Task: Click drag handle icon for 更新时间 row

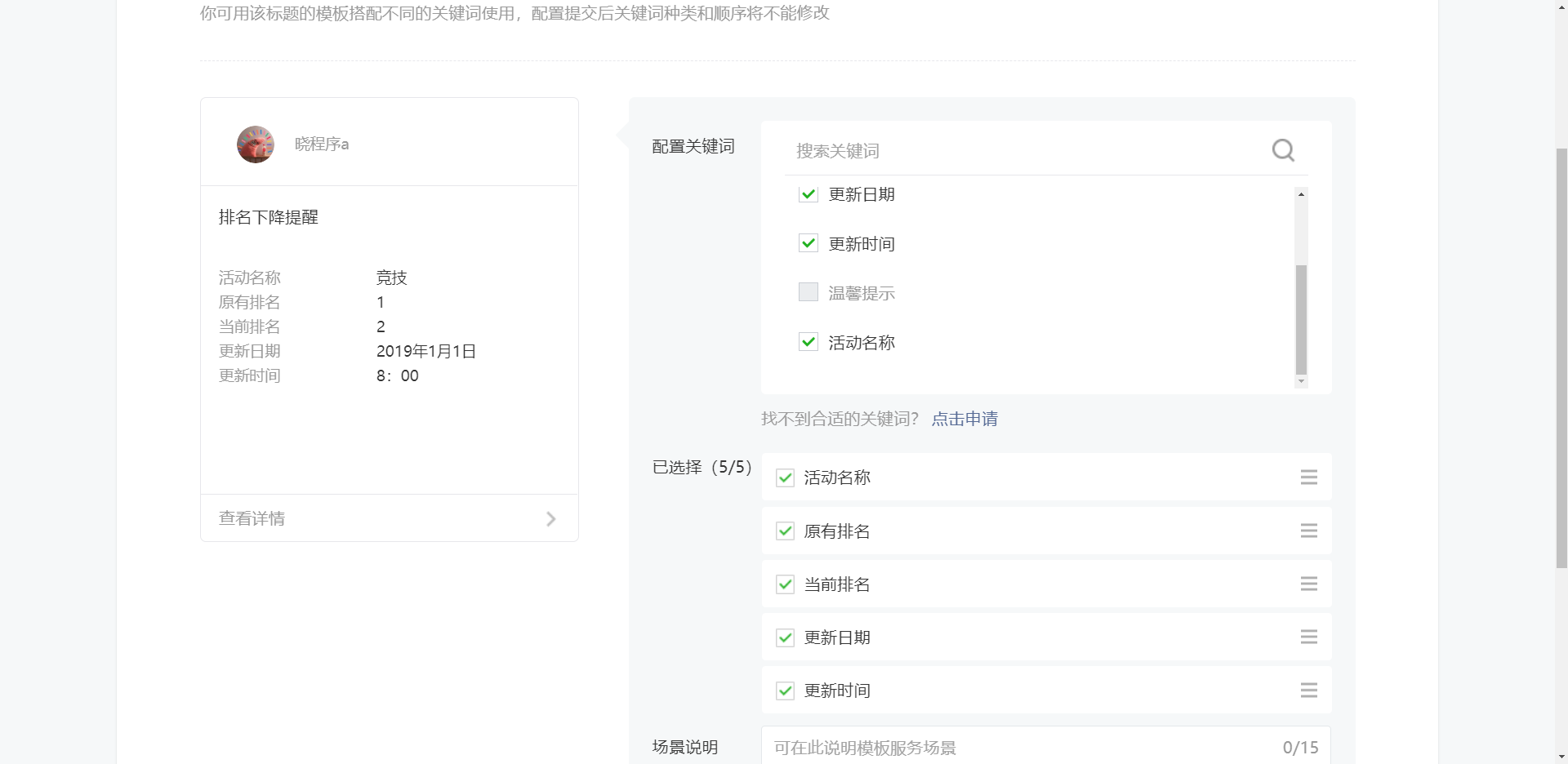Action: 1308,691
